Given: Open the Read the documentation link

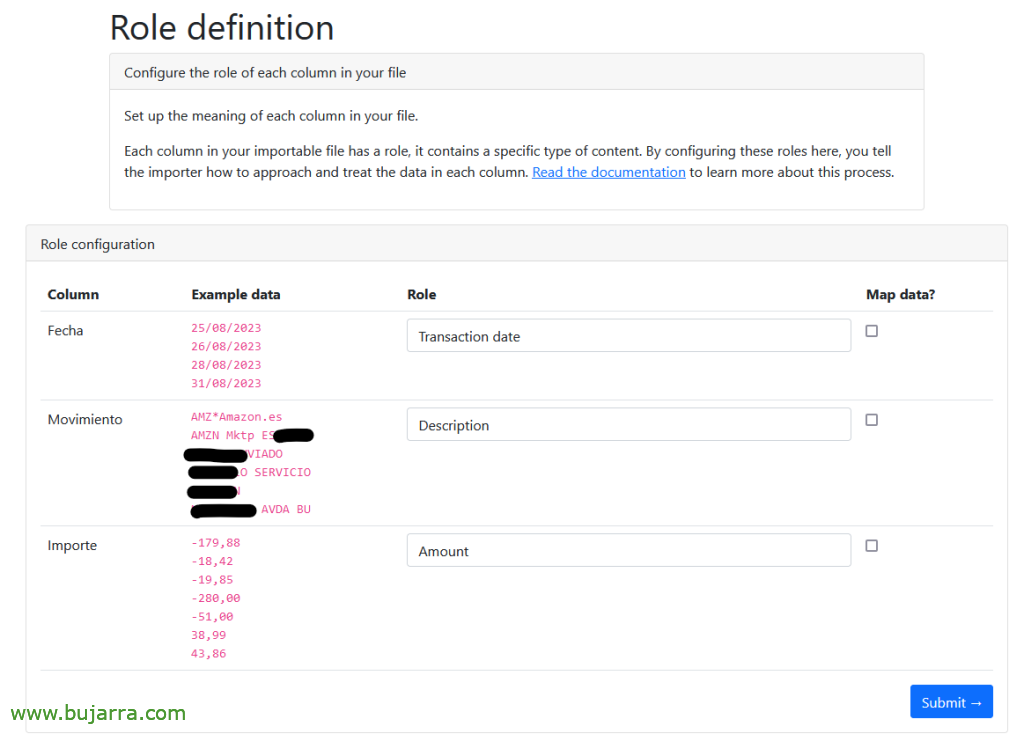Looking at the screenshot, I should tap(608, 172).
